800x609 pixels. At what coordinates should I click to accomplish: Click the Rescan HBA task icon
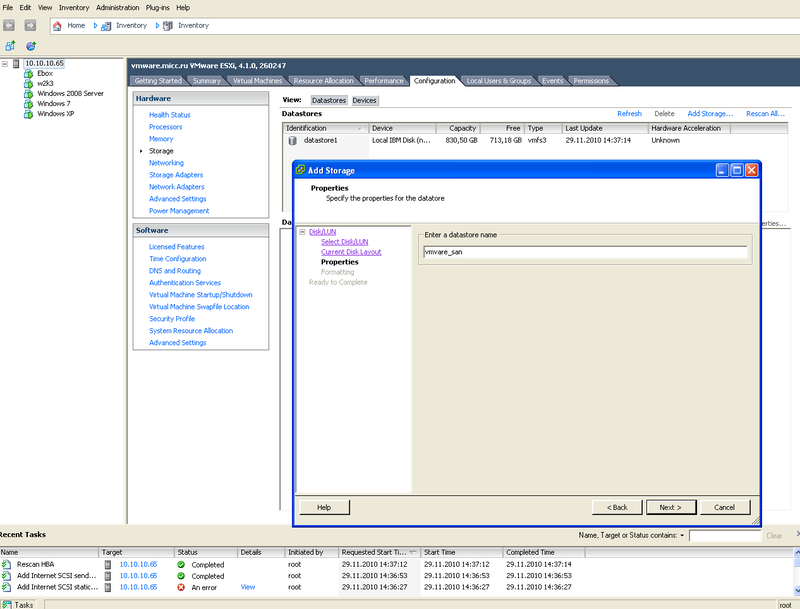coord(6,564)
